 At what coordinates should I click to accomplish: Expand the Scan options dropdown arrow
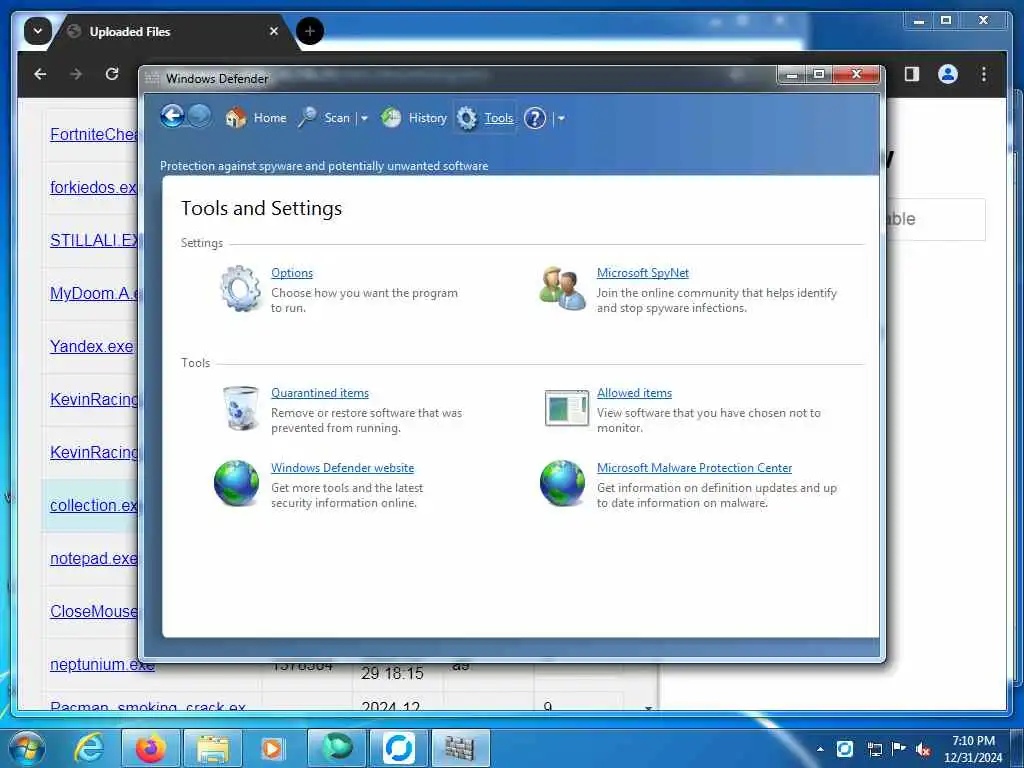pos(364,118)
